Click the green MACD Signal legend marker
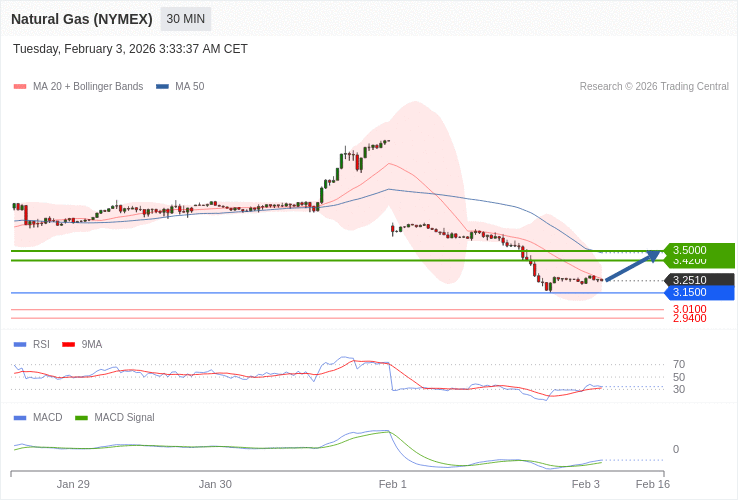Viewport: 738px width, 500px height. coord(81,417)
